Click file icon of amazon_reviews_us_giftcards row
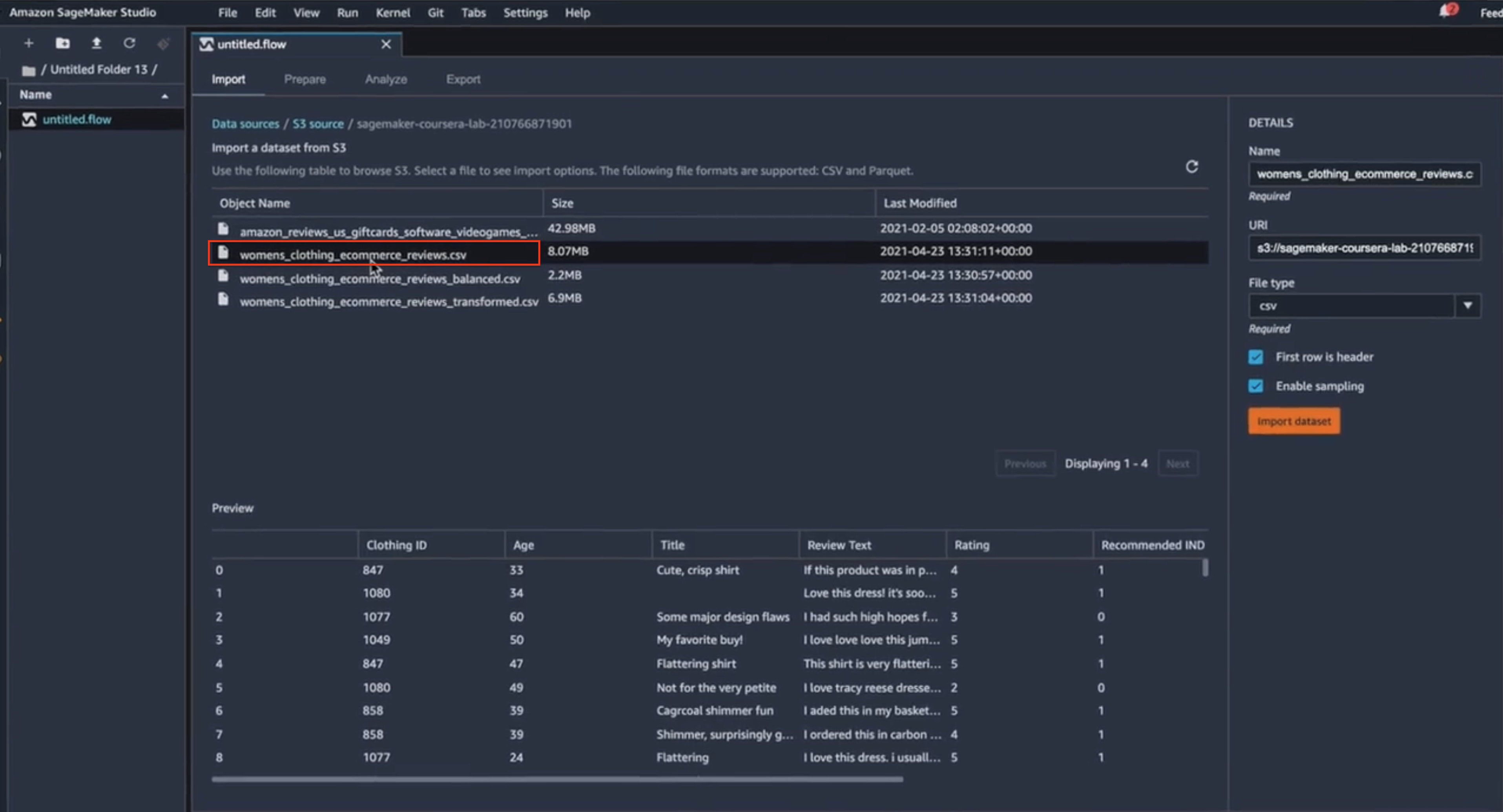 [223, 229]
